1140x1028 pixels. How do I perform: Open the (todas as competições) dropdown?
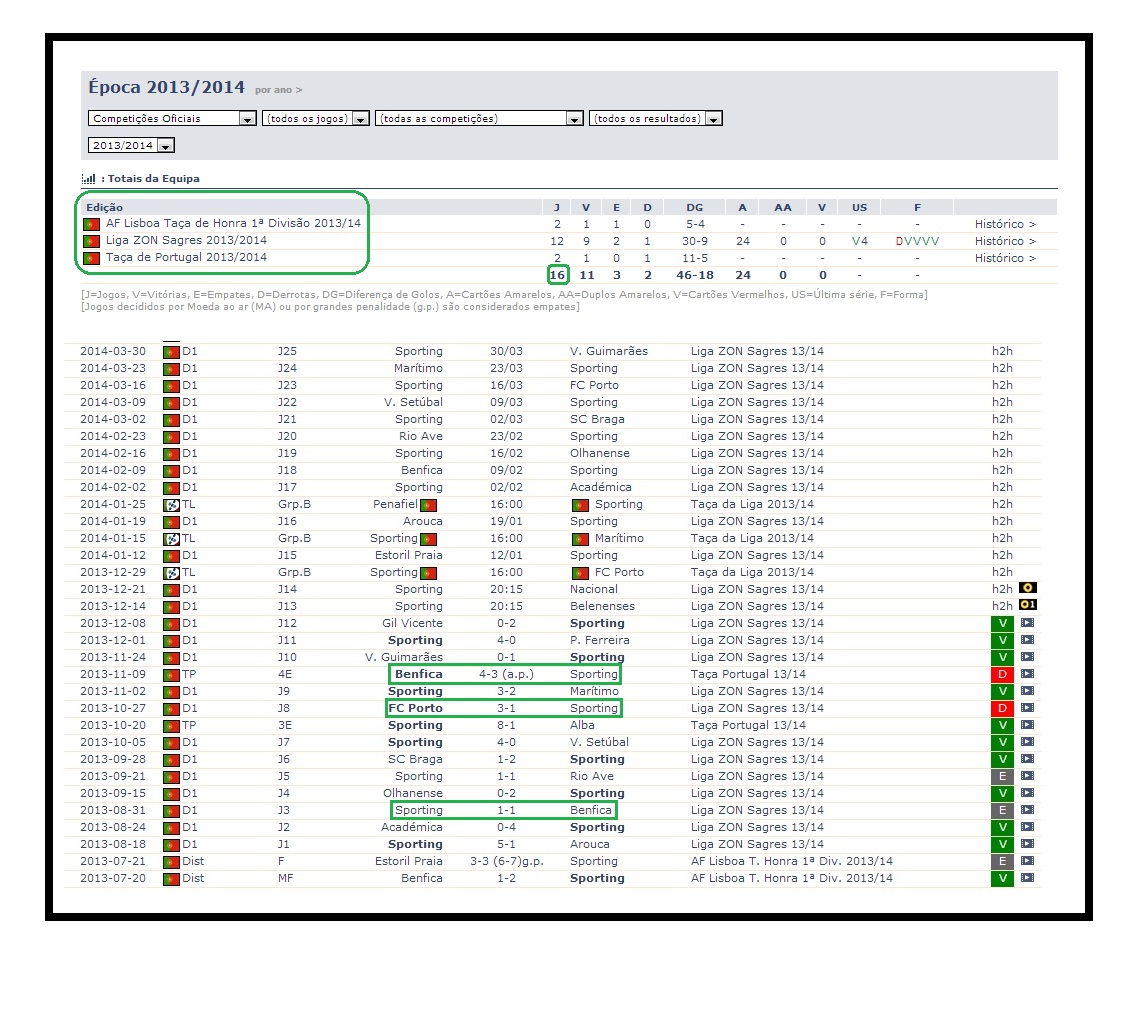479,119
